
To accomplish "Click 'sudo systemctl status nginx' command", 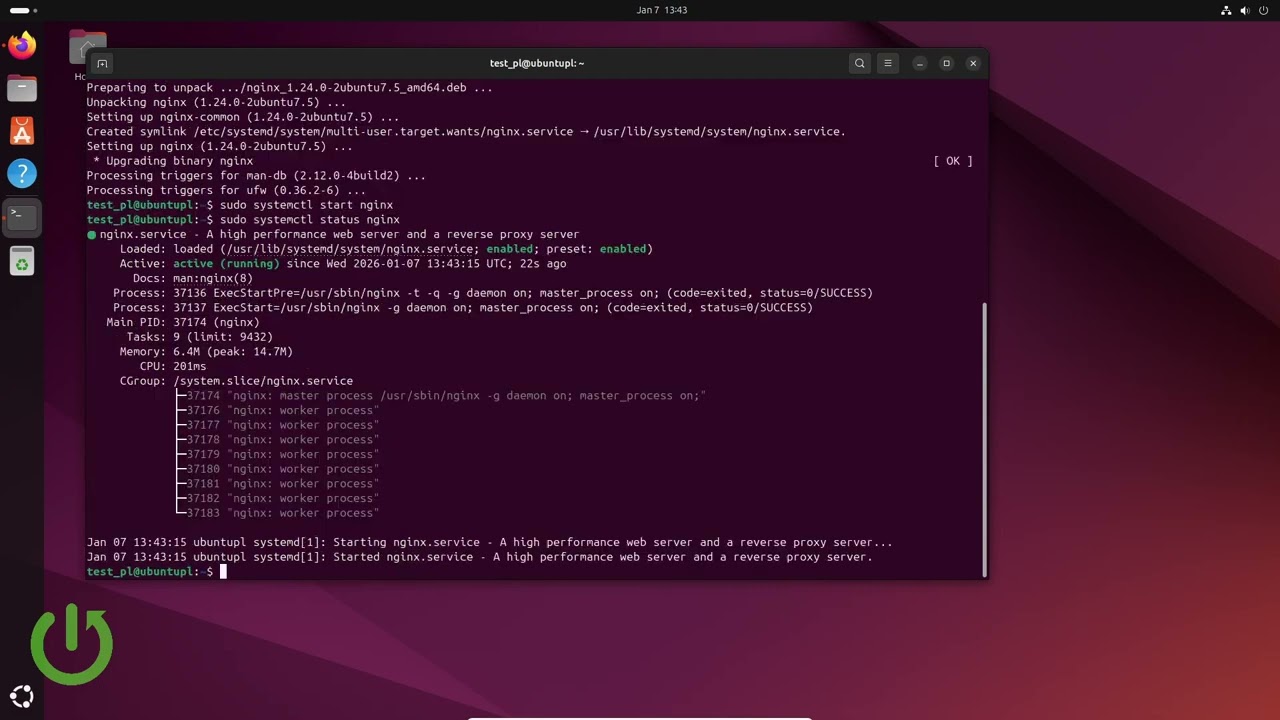I will click(x=309, y=220).
